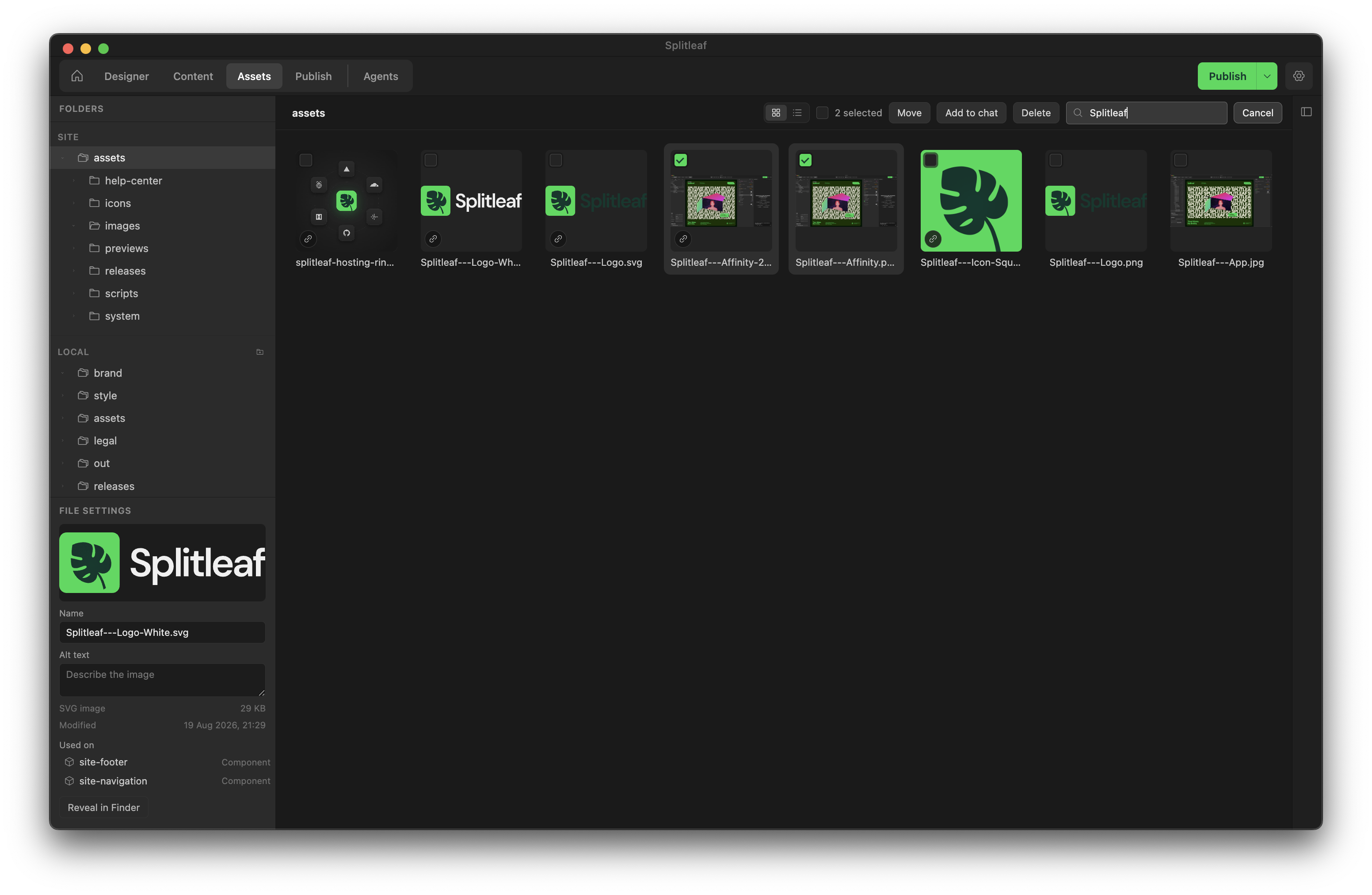Click Add to chat button
This screenshot has width=1372, height=895.
[x=972, y=113]
